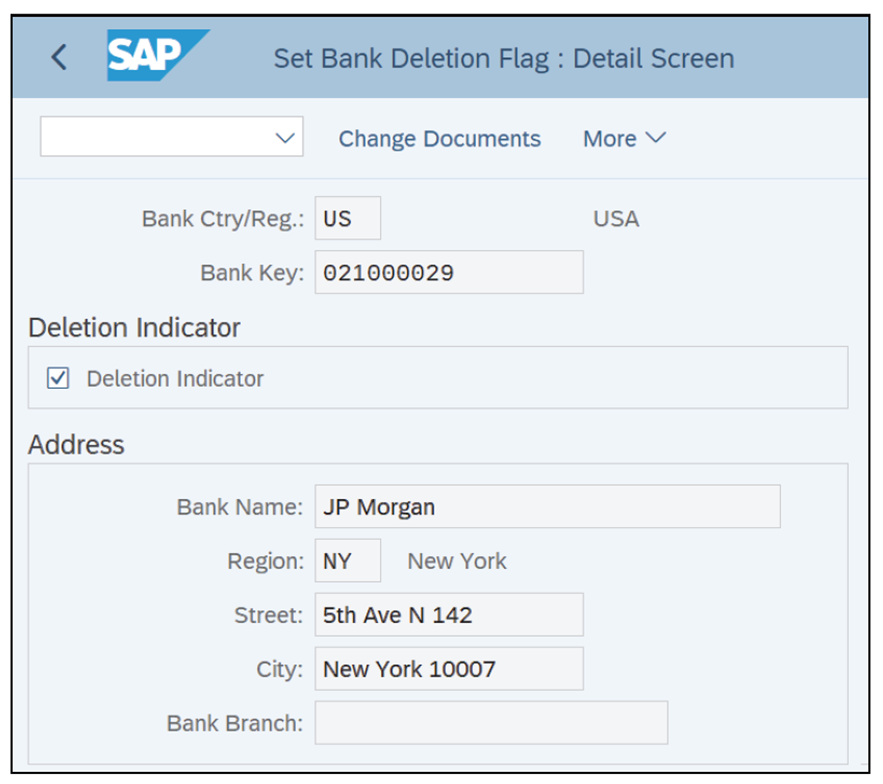Select the empty Bank Branch field
Screen dimensions: 883x784
pyautogui.click(x=490, y=722)
